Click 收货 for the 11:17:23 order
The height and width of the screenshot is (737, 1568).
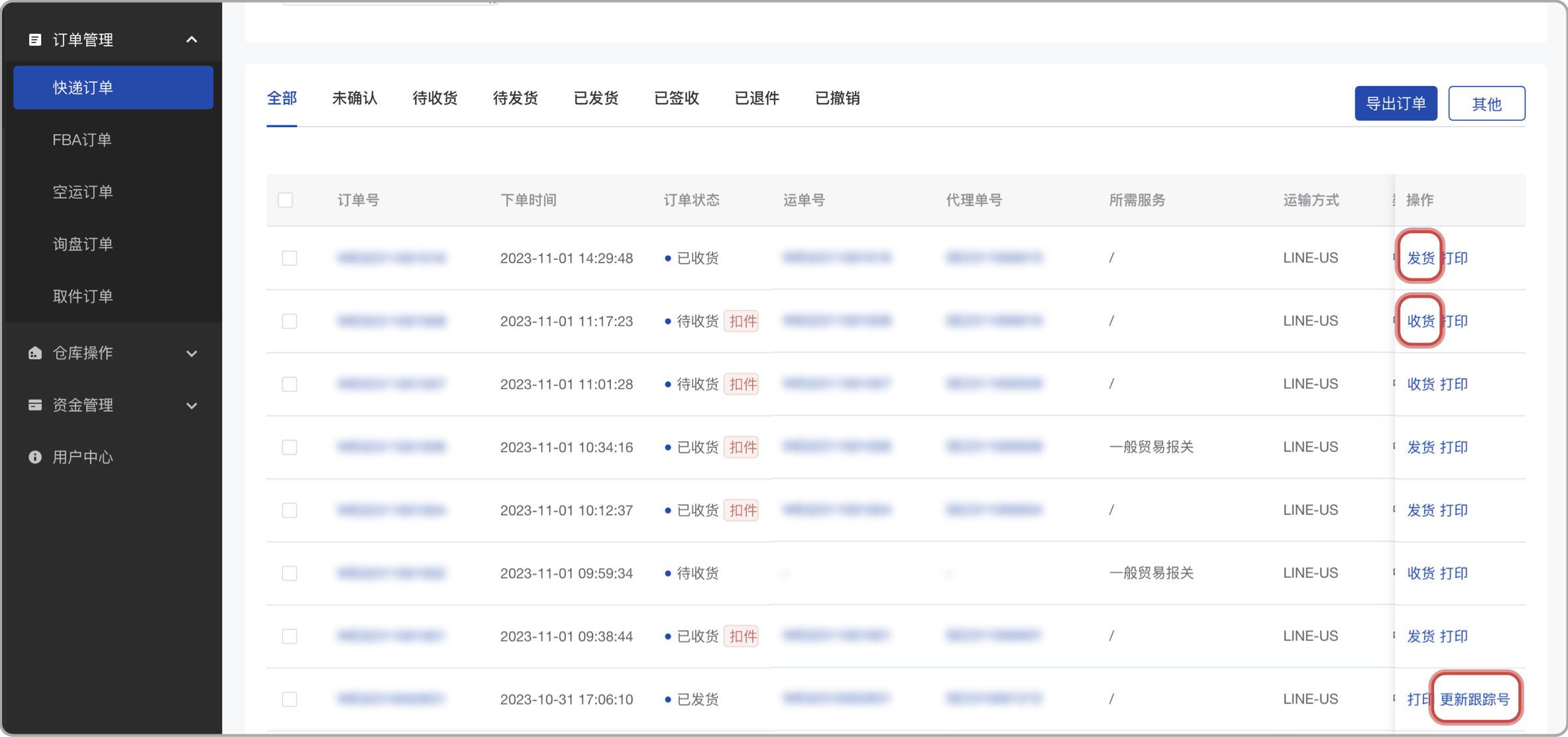pos(1420,321)
